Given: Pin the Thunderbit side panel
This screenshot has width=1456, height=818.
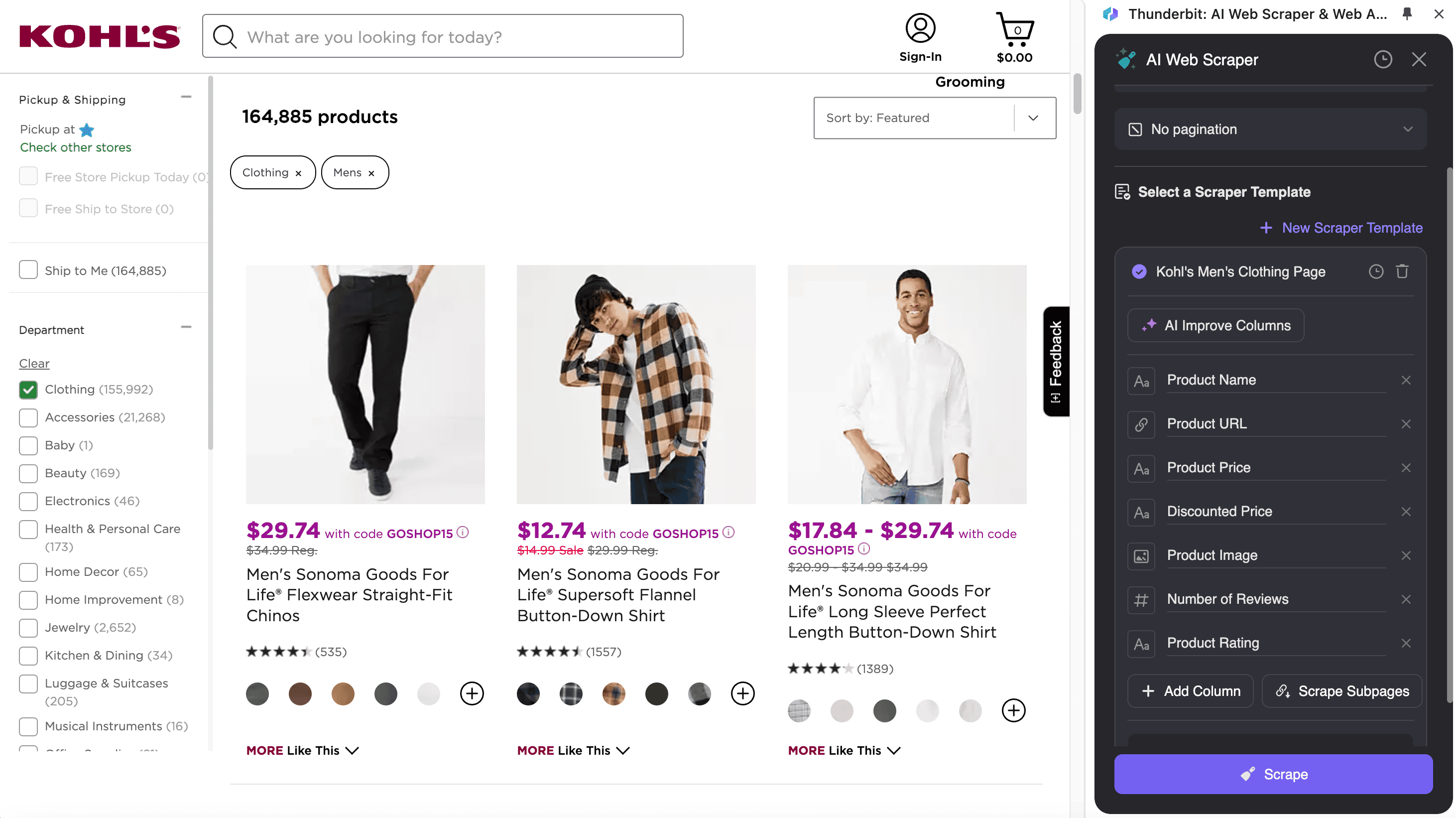Looking at the screenshot, I should (x=1407, y=14).
